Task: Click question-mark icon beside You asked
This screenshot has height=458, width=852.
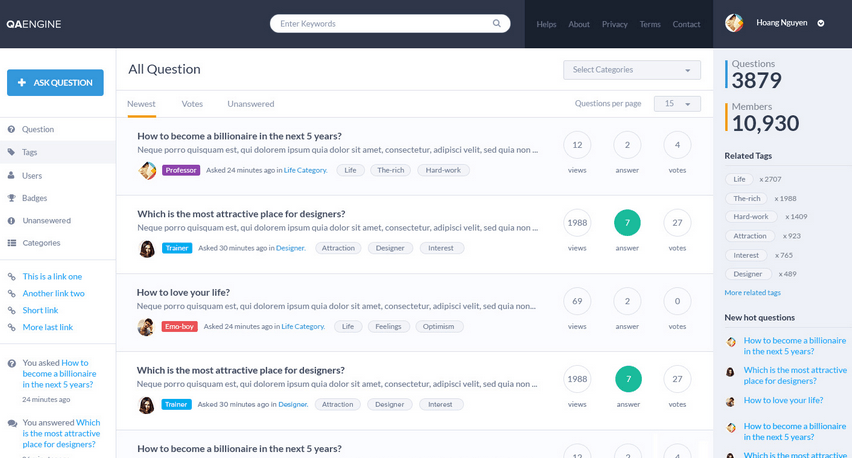Action: (11, 363)
